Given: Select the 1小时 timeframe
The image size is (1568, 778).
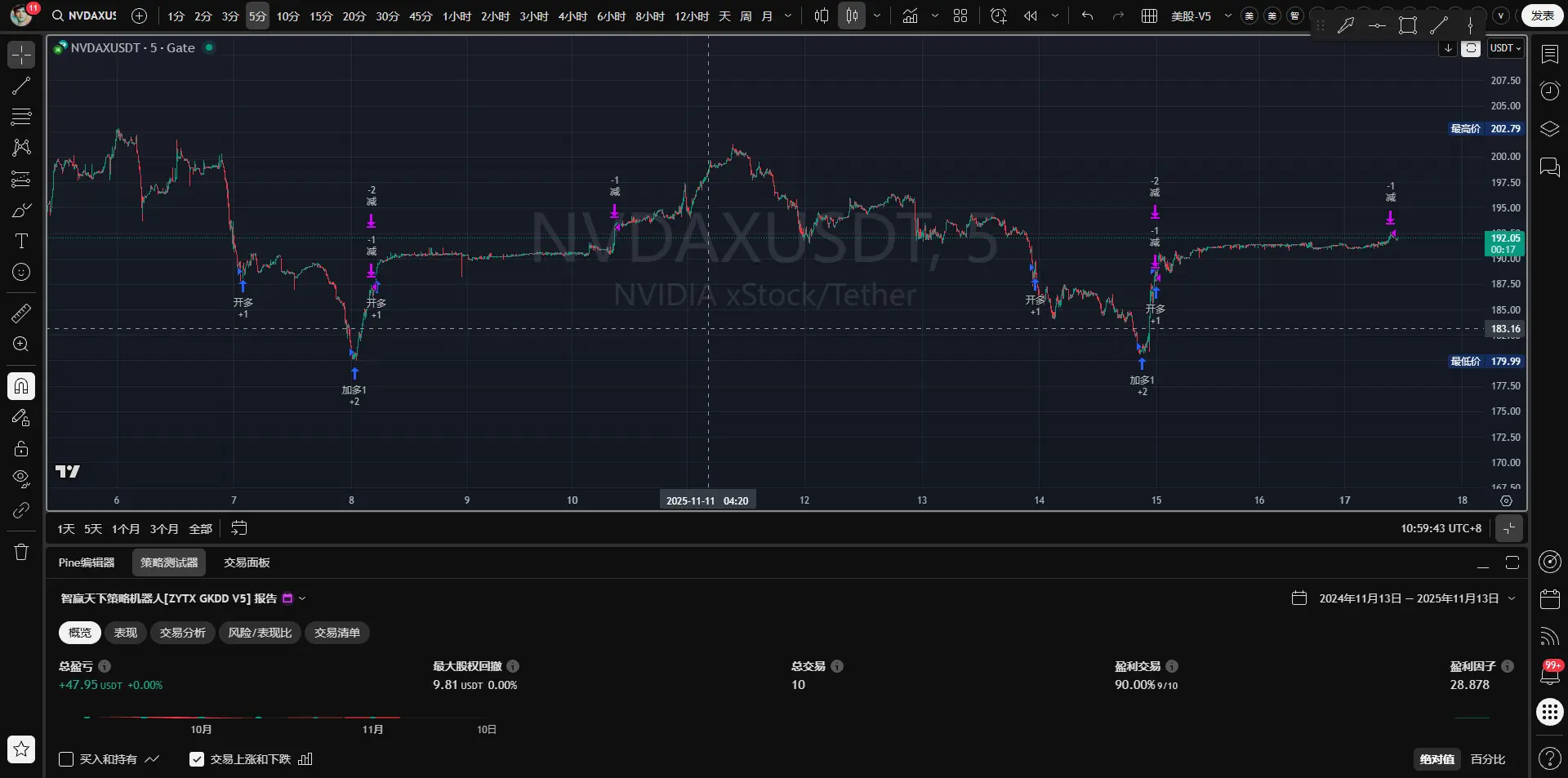Looking at the screenshot, I should [457, 16].
